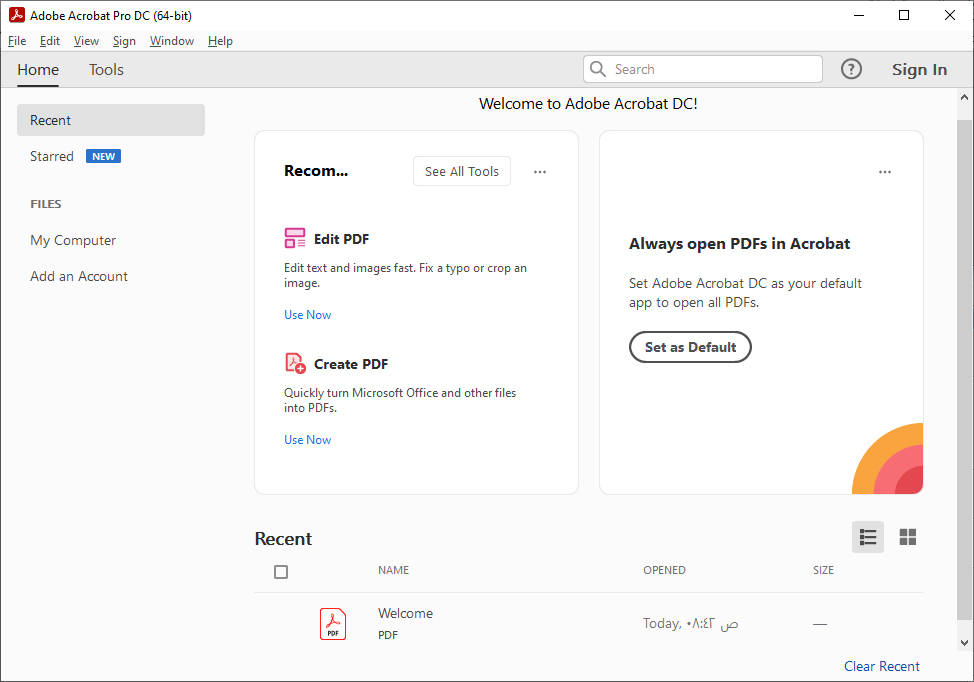The image size is (974, 682).
Task: Click the Edit PDF heading
Action: pos(341,239)
